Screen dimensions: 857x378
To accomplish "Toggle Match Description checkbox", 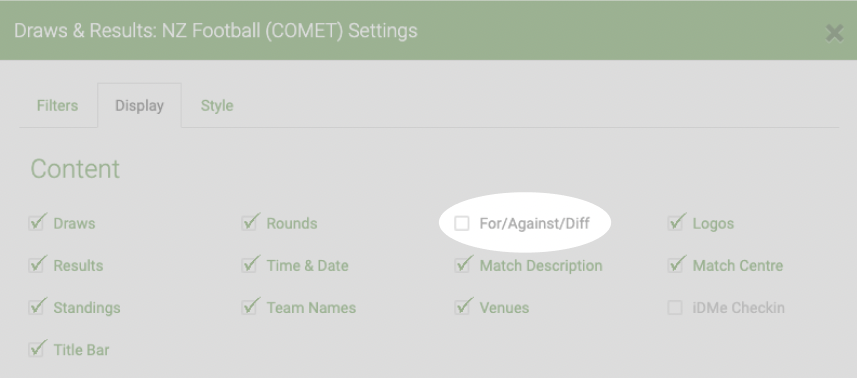I will point(462,265).
